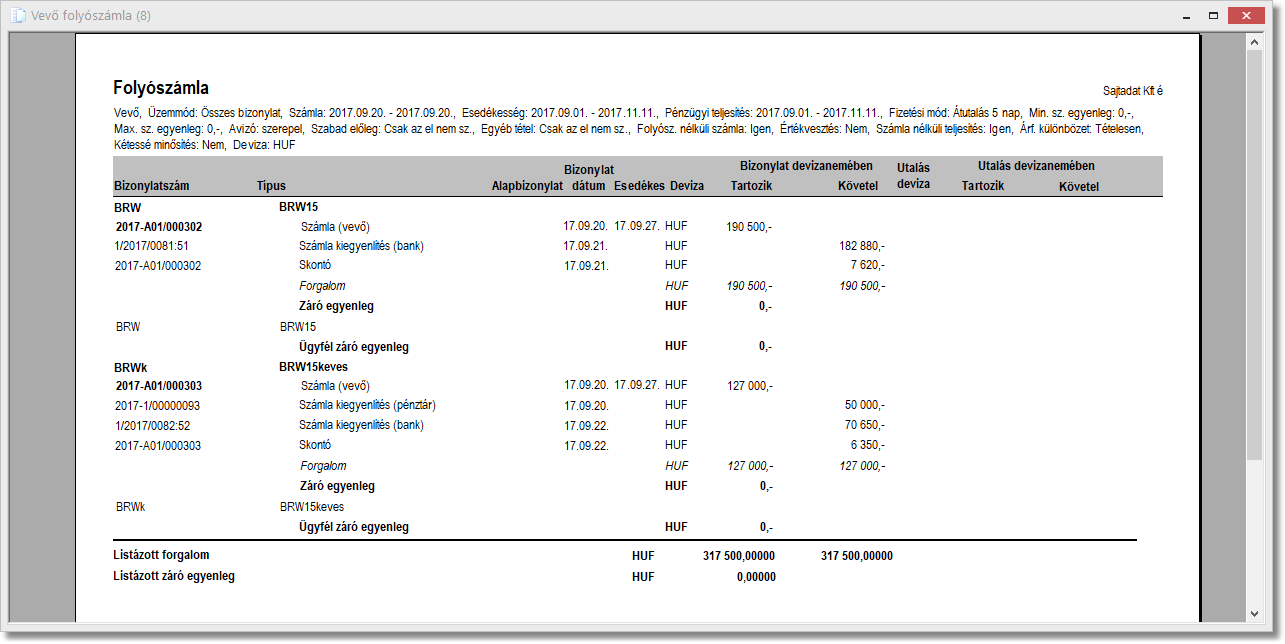
Task: Click the bold BRW15 customer name
Action: pyautogui.click(x=298, y=206)
